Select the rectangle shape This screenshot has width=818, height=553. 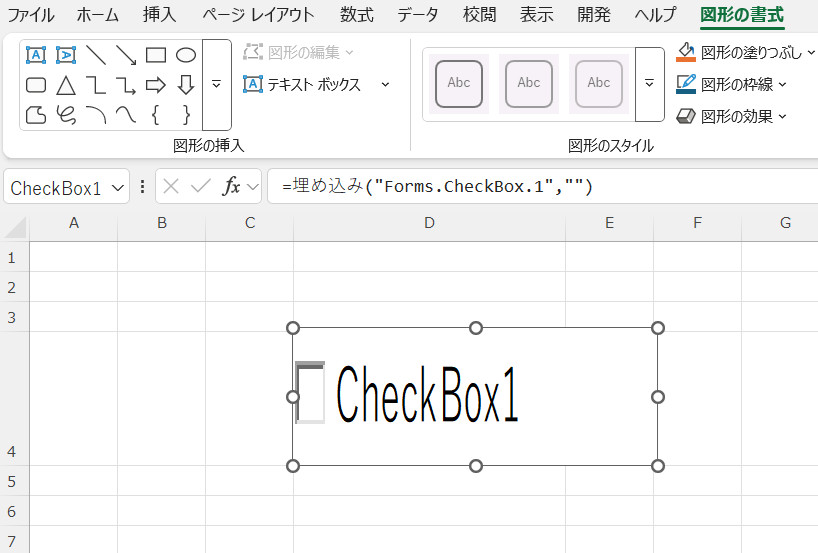(155, 55)
